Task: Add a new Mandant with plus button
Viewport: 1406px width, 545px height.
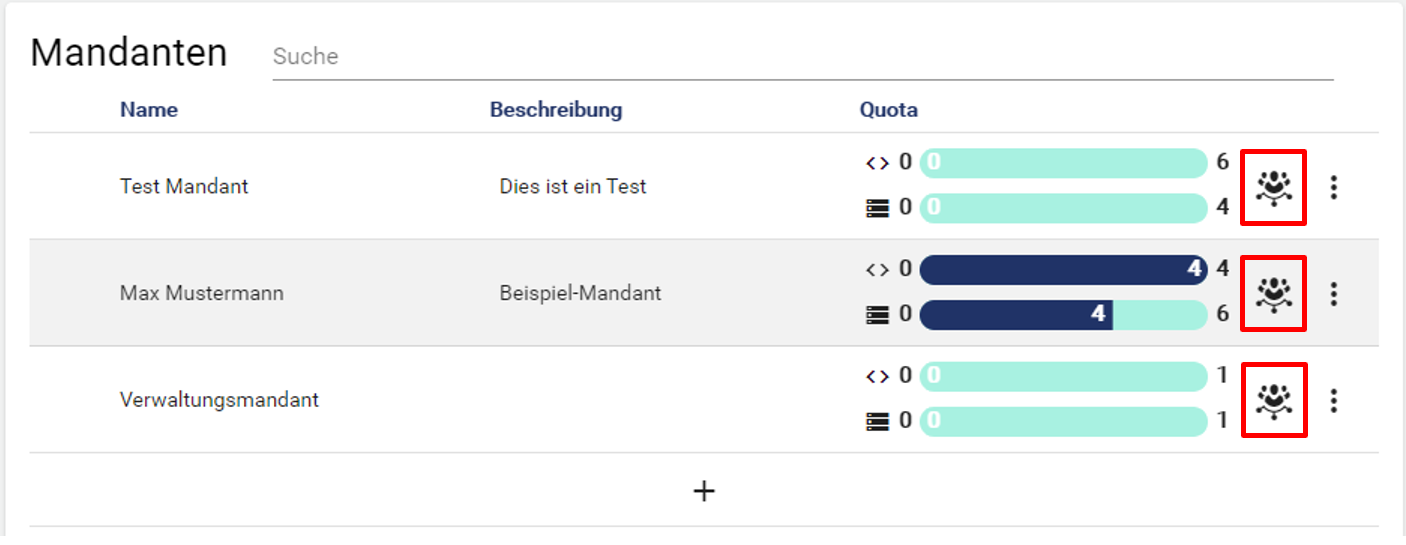Action: tap(704, 490)
